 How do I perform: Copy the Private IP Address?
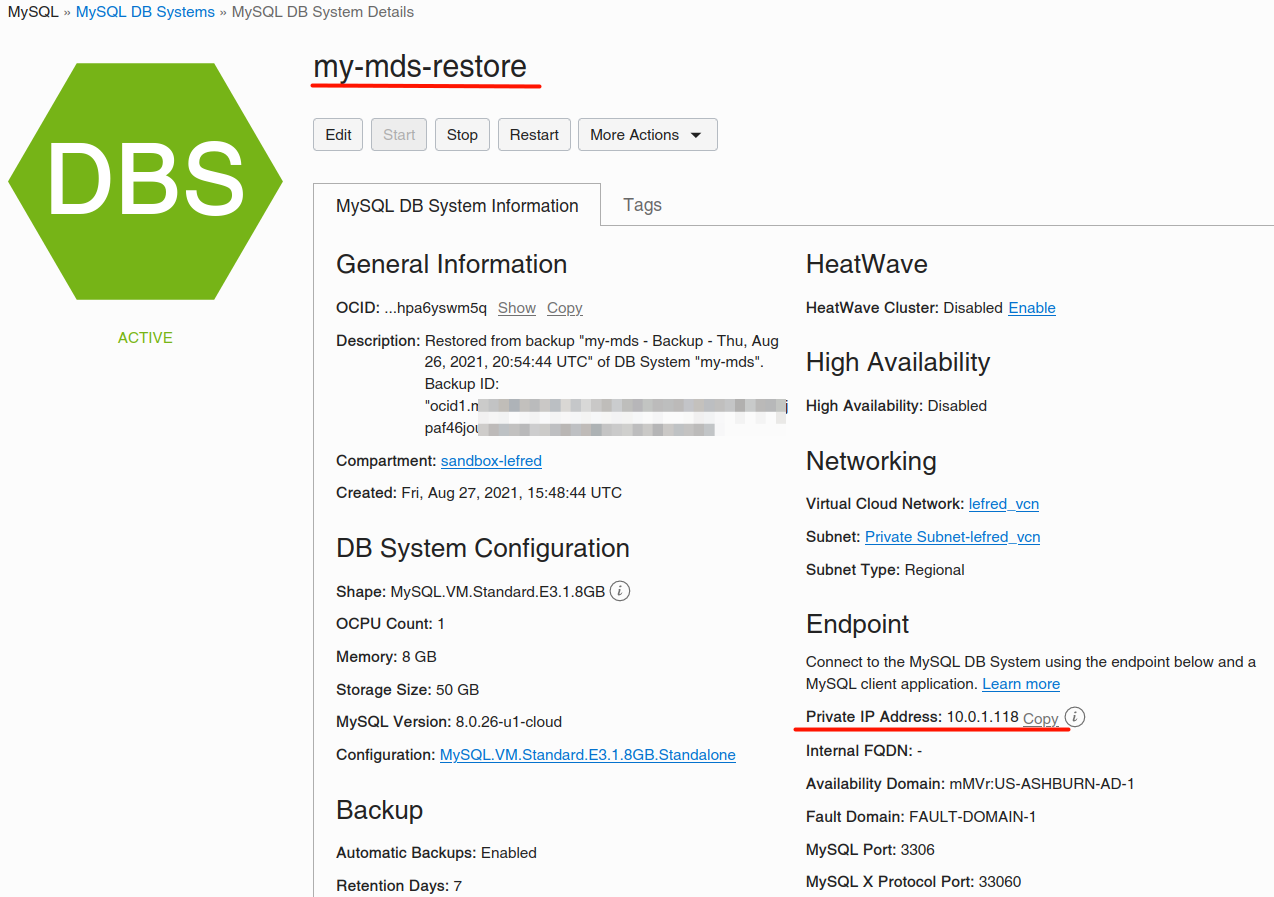click(x=1040, y=718)
